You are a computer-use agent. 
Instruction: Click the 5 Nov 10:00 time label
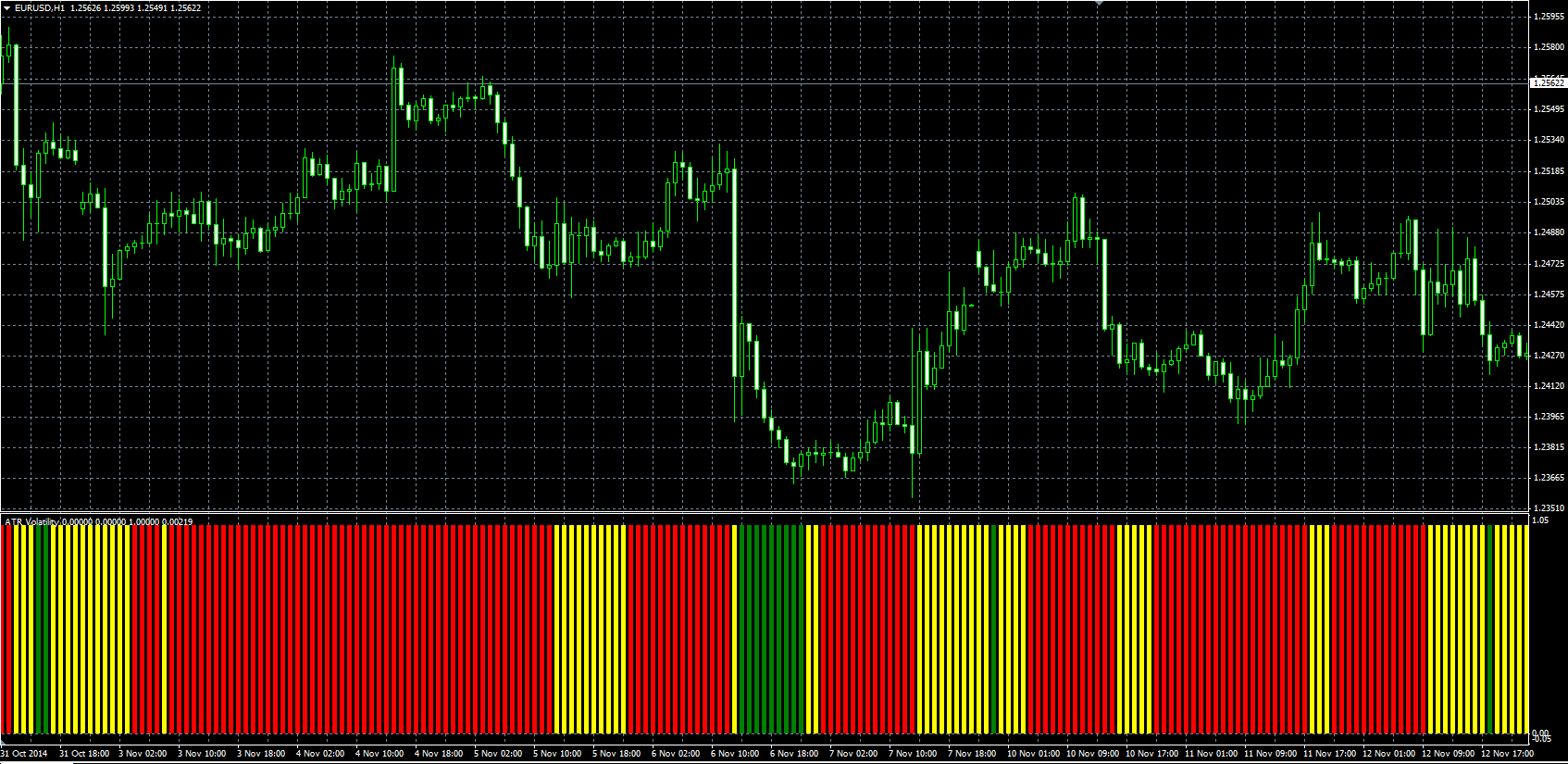558,754
